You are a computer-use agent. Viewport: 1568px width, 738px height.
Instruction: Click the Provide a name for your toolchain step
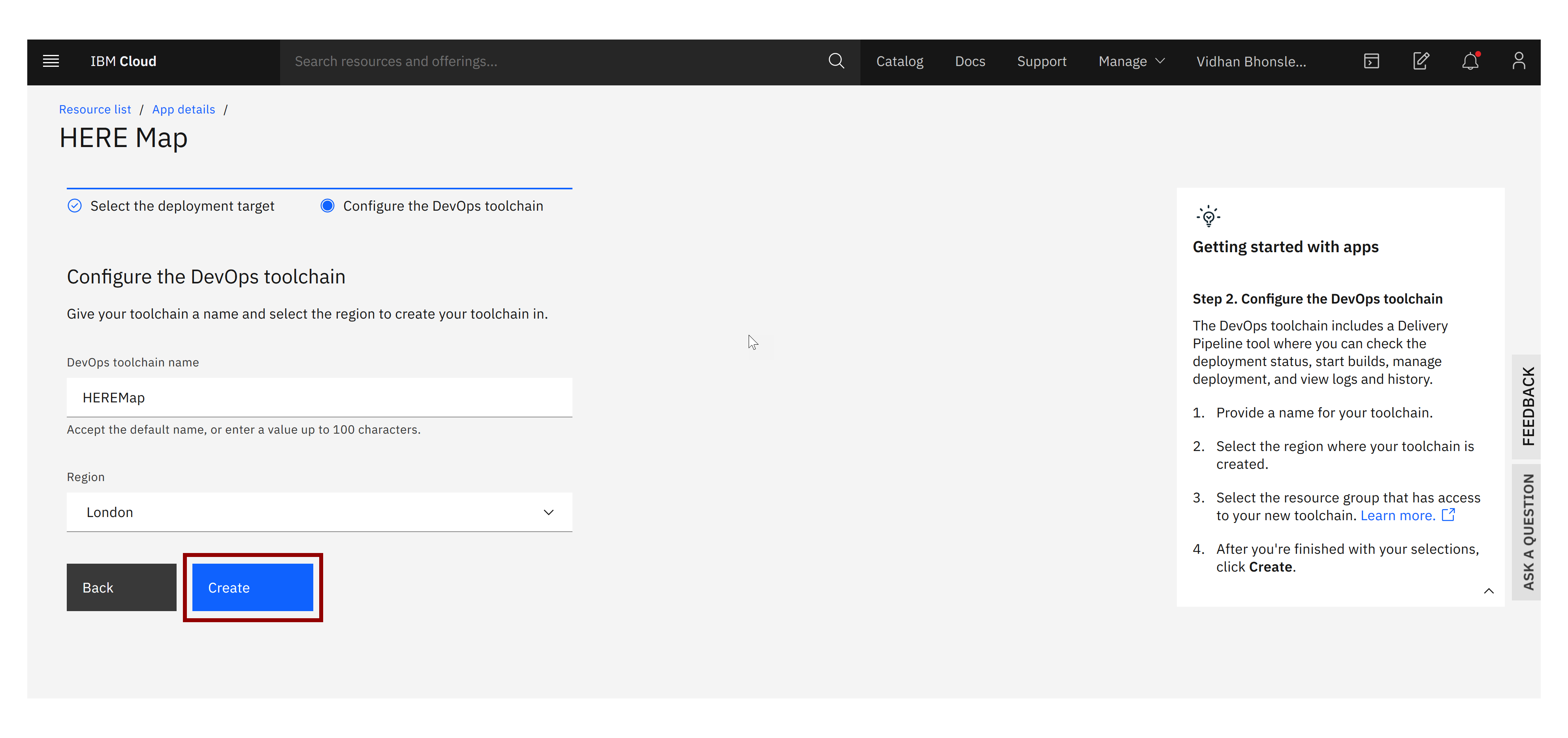[1324, 413]
